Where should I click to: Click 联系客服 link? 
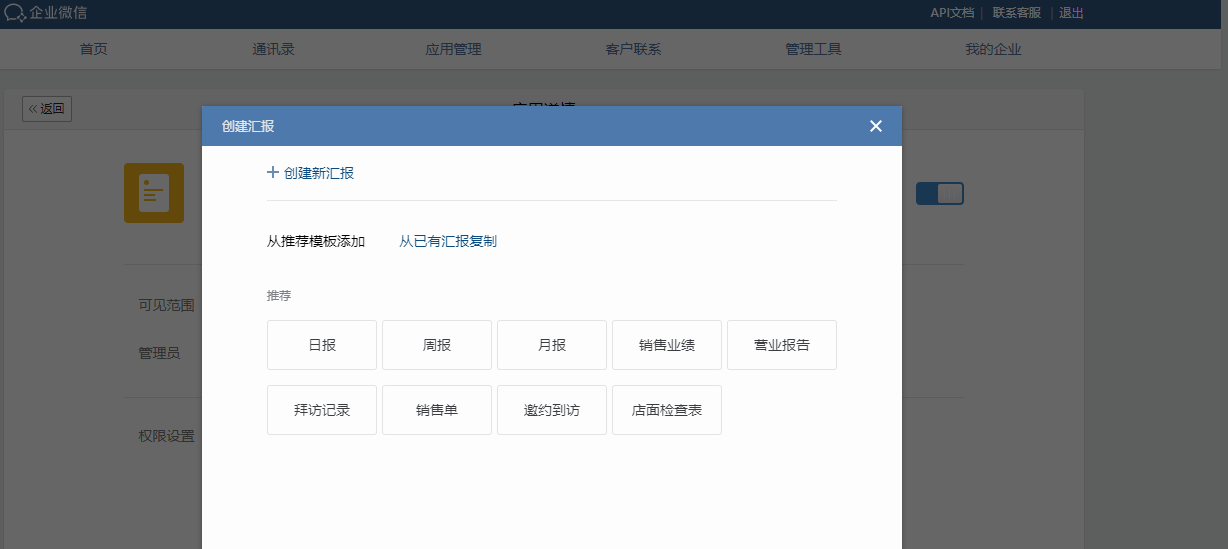(x=1017, y=13)
